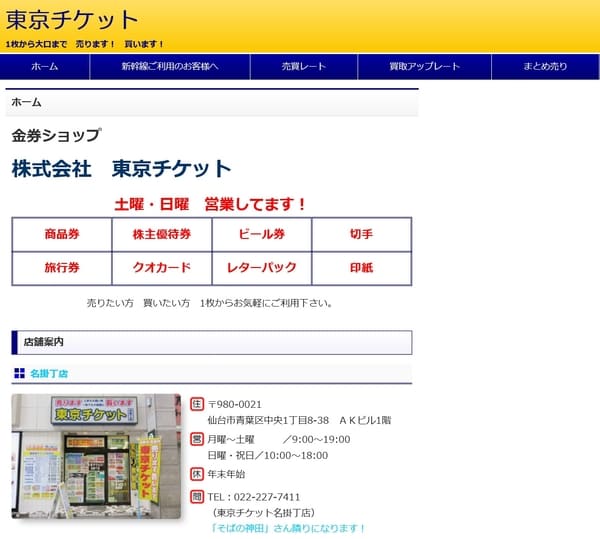
Task: Choose the 切手 cell
Action: click(362, 234)
